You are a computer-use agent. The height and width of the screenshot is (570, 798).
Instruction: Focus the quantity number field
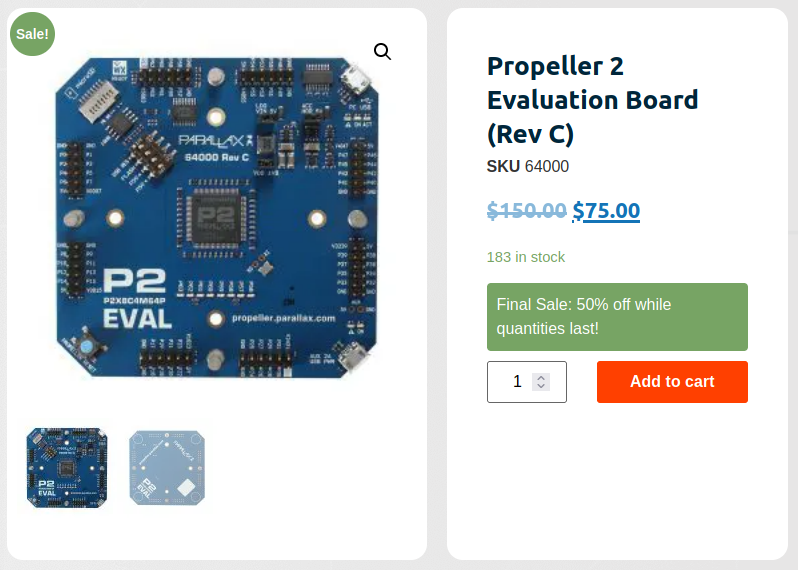point(512,382)
